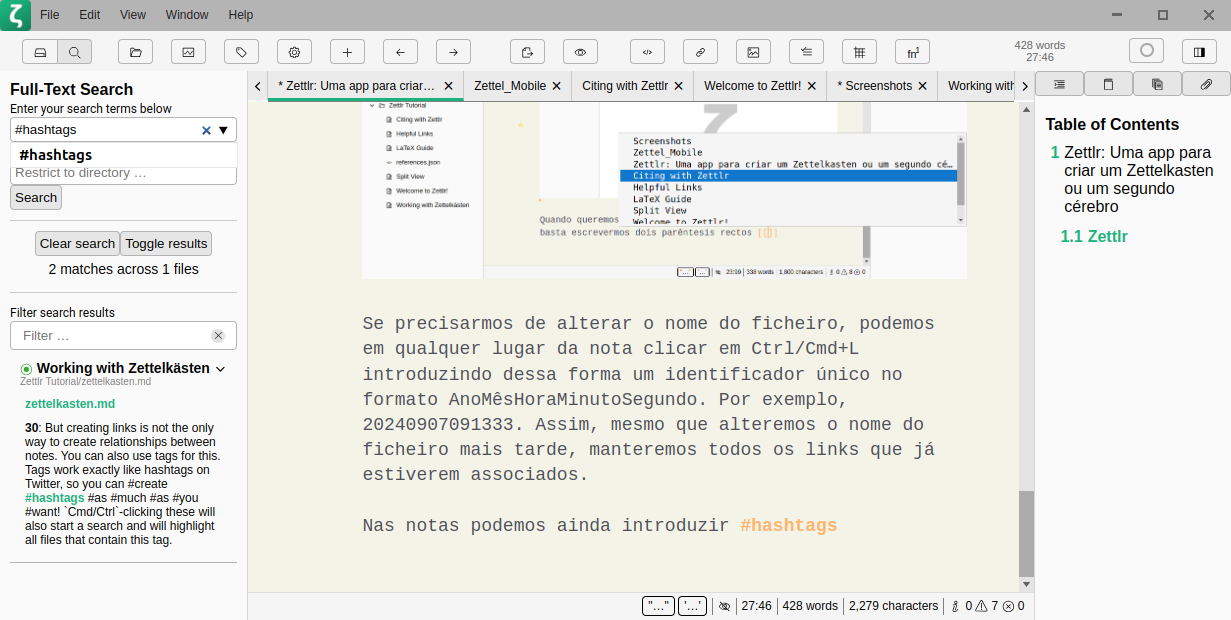This screenshot has width=1231, height=620.
Task: Clear the #hashtags search term
Action: click(207, 130)
